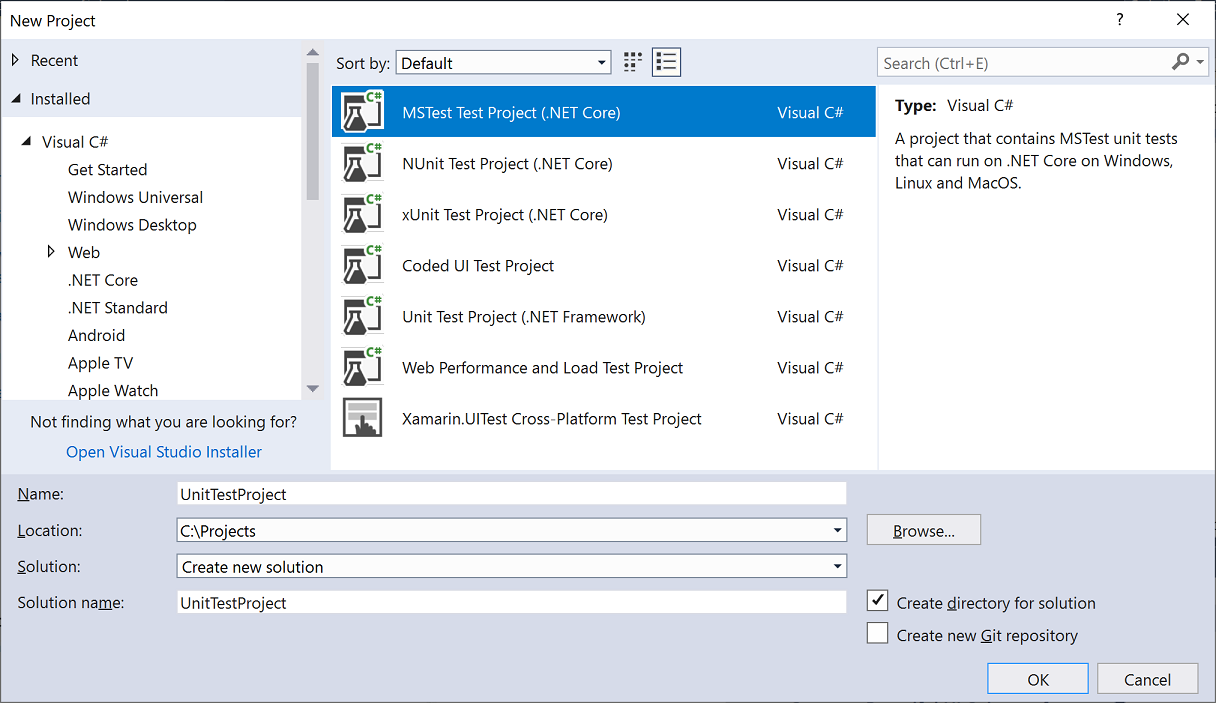Open the Location dropdown arrow
The width and height of the screenshot is (1216, 703).
837,531
